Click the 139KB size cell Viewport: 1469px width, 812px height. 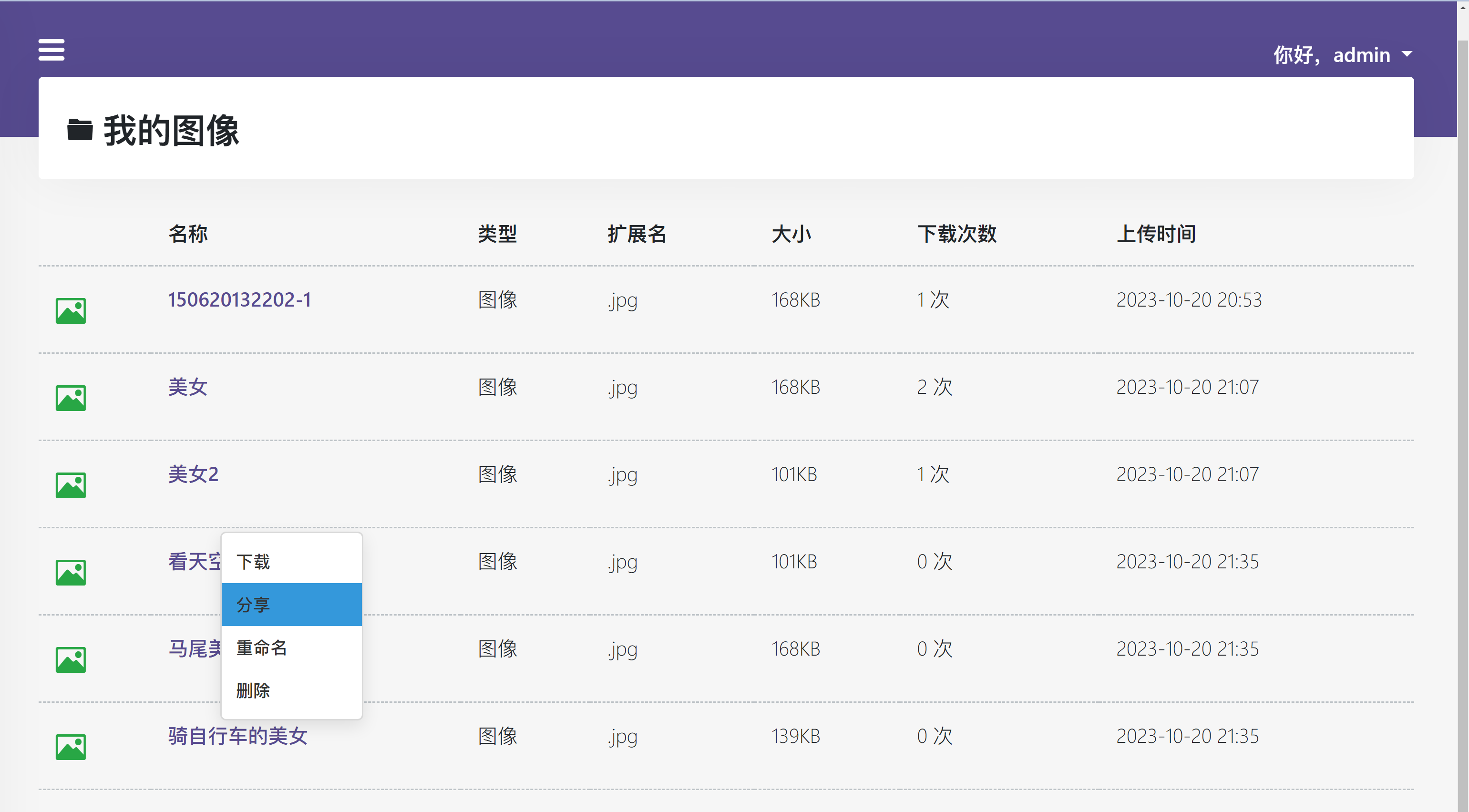point(795,736)
